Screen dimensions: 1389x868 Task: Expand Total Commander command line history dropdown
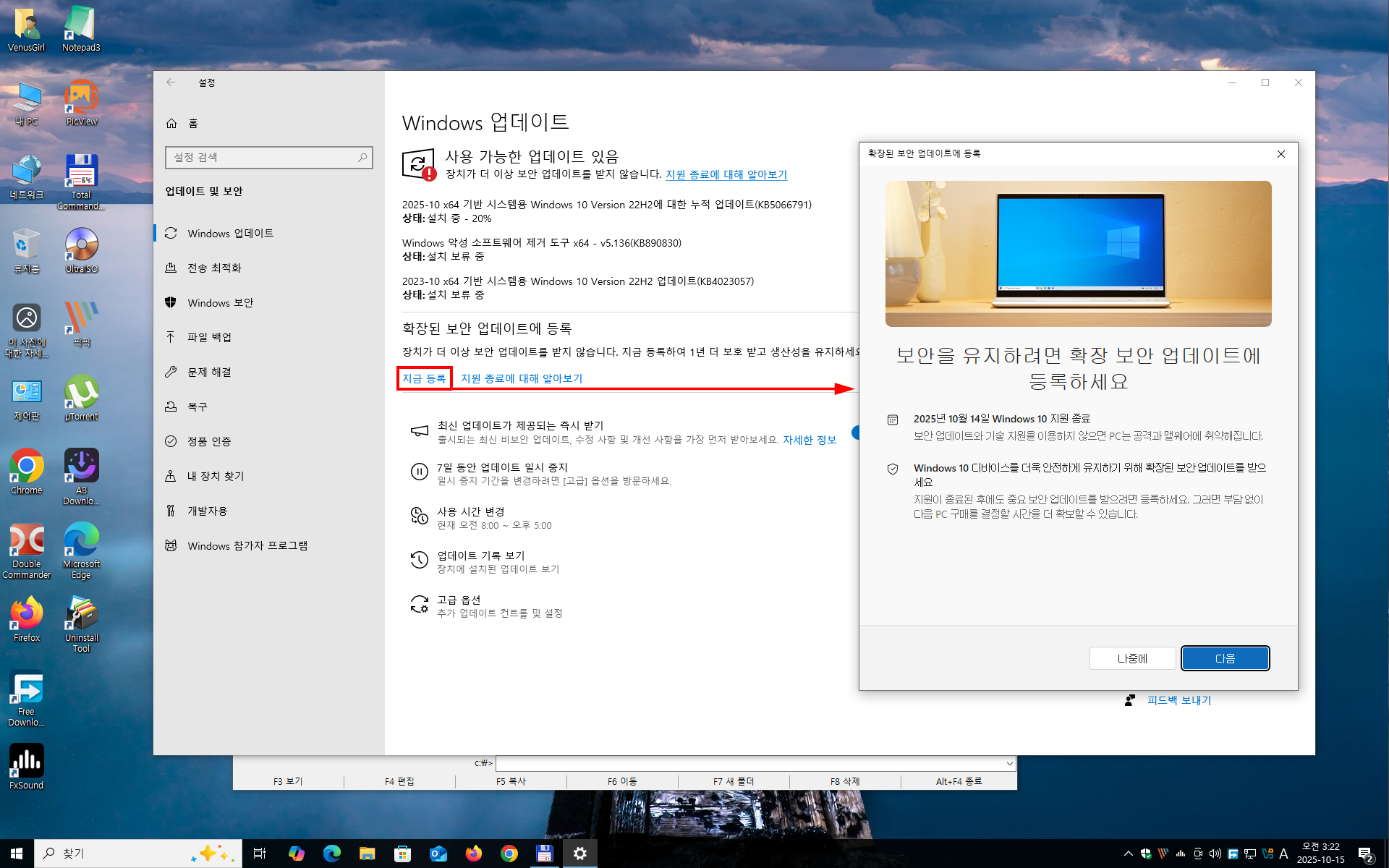coord(1010,763)
